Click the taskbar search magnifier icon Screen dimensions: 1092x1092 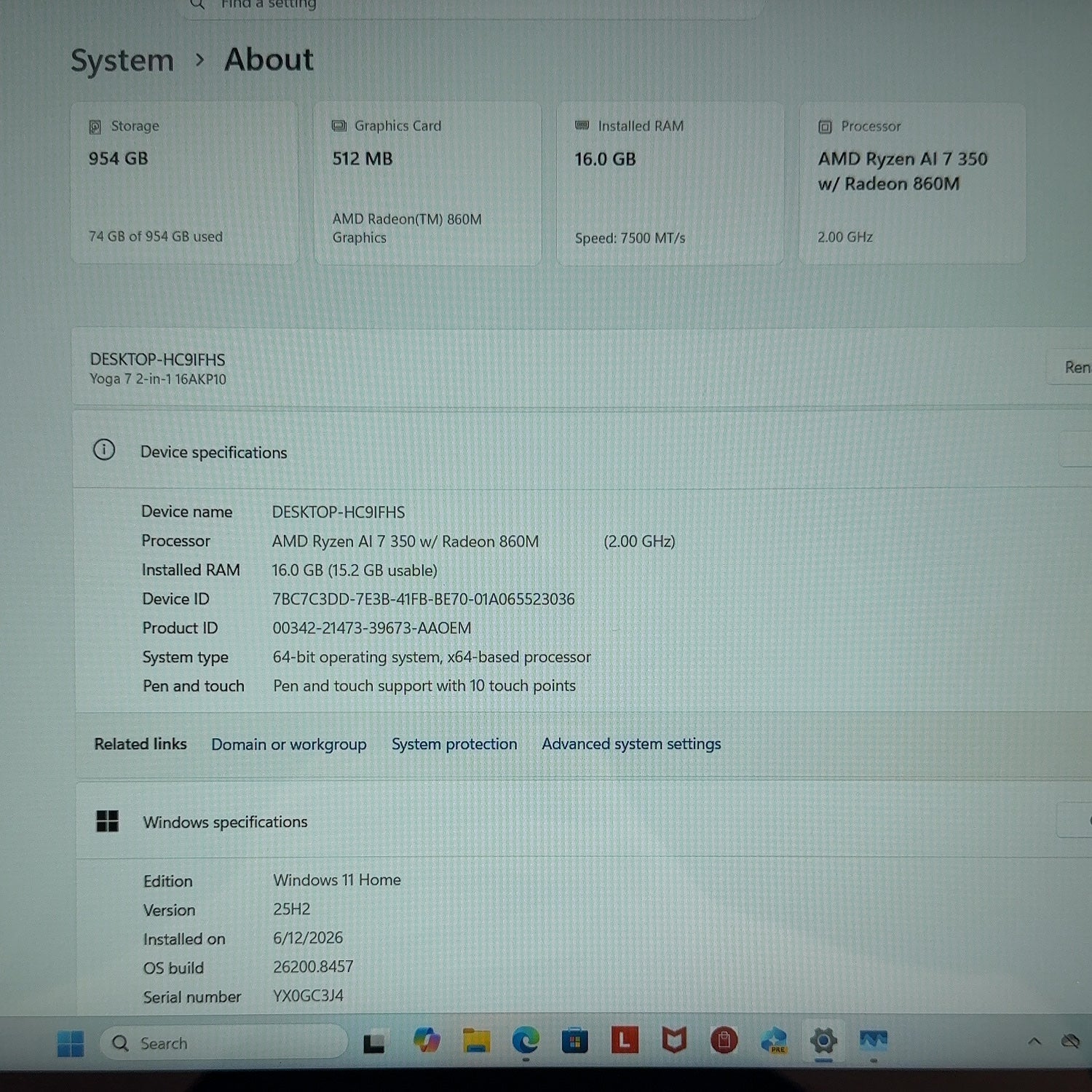[121, 1043]
